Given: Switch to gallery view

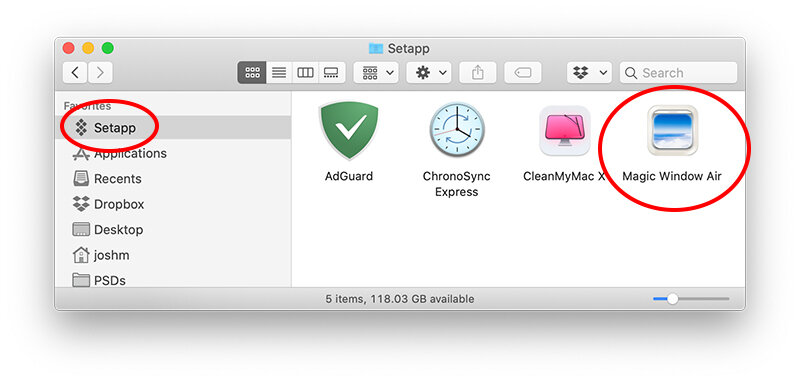Looking at the screenshot, I should [332, 72].
